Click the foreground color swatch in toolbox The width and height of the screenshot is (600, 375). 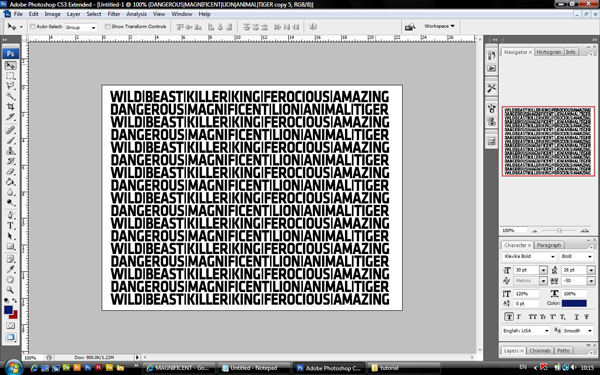click(x=8, y=310)
